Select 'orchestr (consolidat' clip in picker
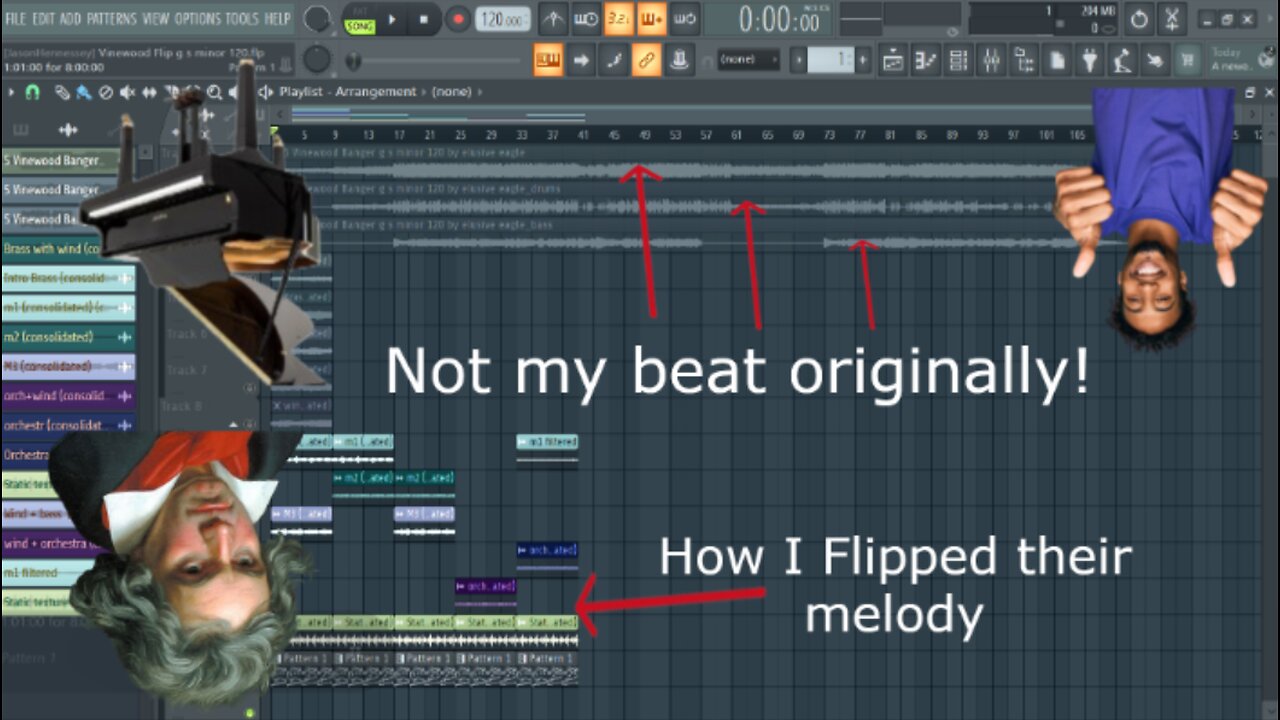The height and width of the screenshot is (720, 1280). coord(68,425)
